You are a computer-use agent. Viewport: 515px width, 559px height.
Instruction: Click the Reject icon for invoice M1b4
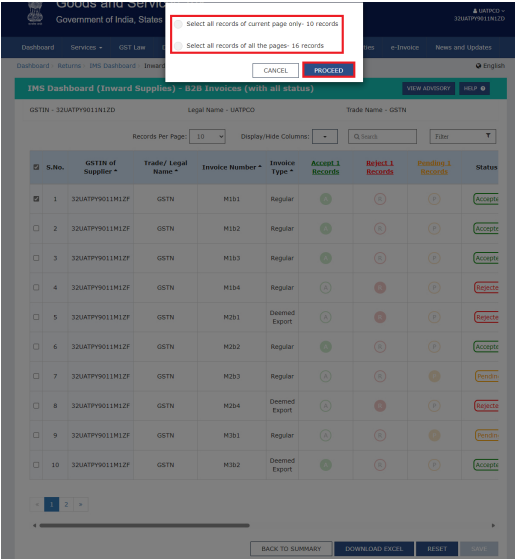pos(380,288)
